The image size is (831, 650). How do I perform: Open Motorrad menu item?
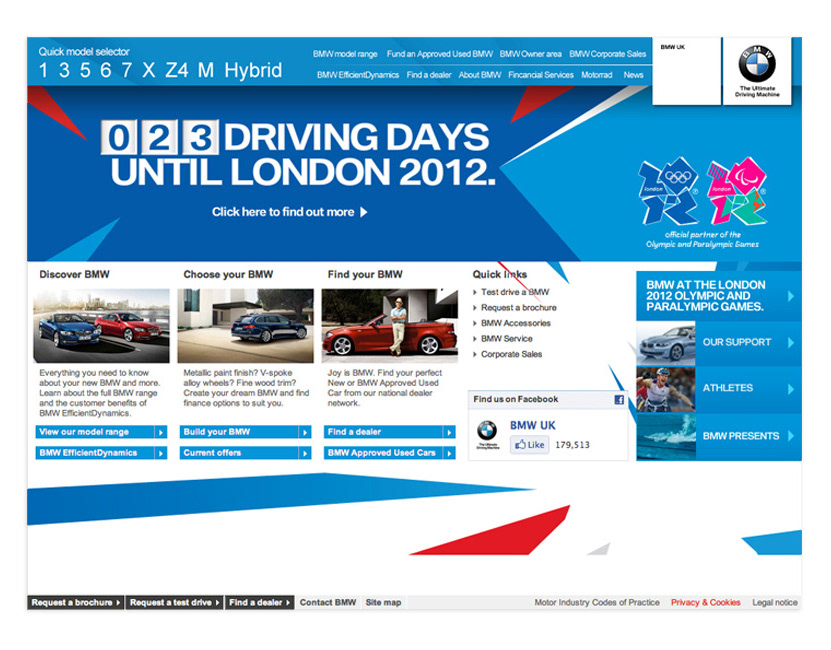point(597,75)
